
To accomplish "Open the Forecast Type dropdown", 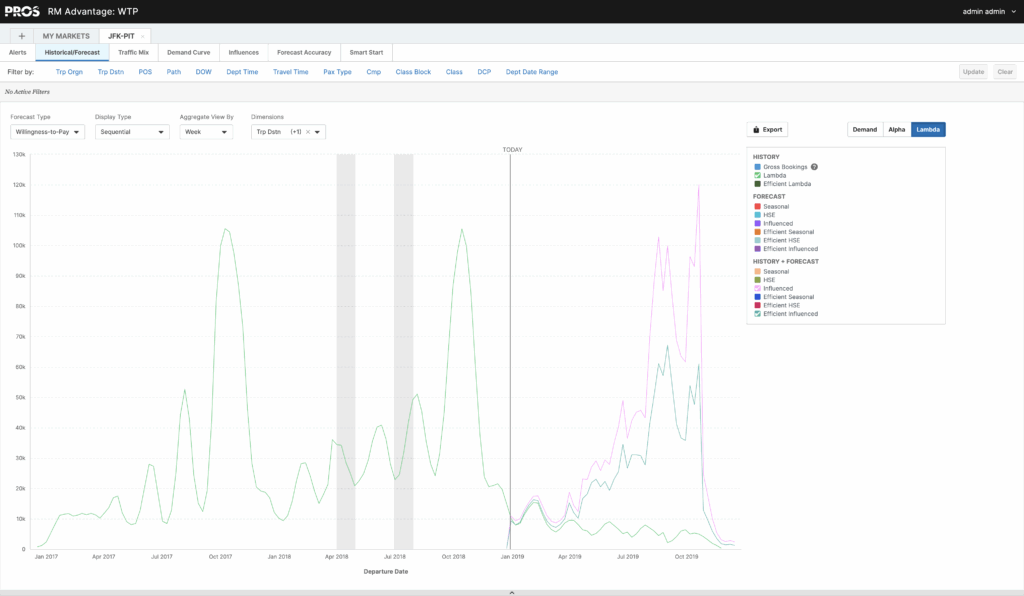I will [46, 131].
